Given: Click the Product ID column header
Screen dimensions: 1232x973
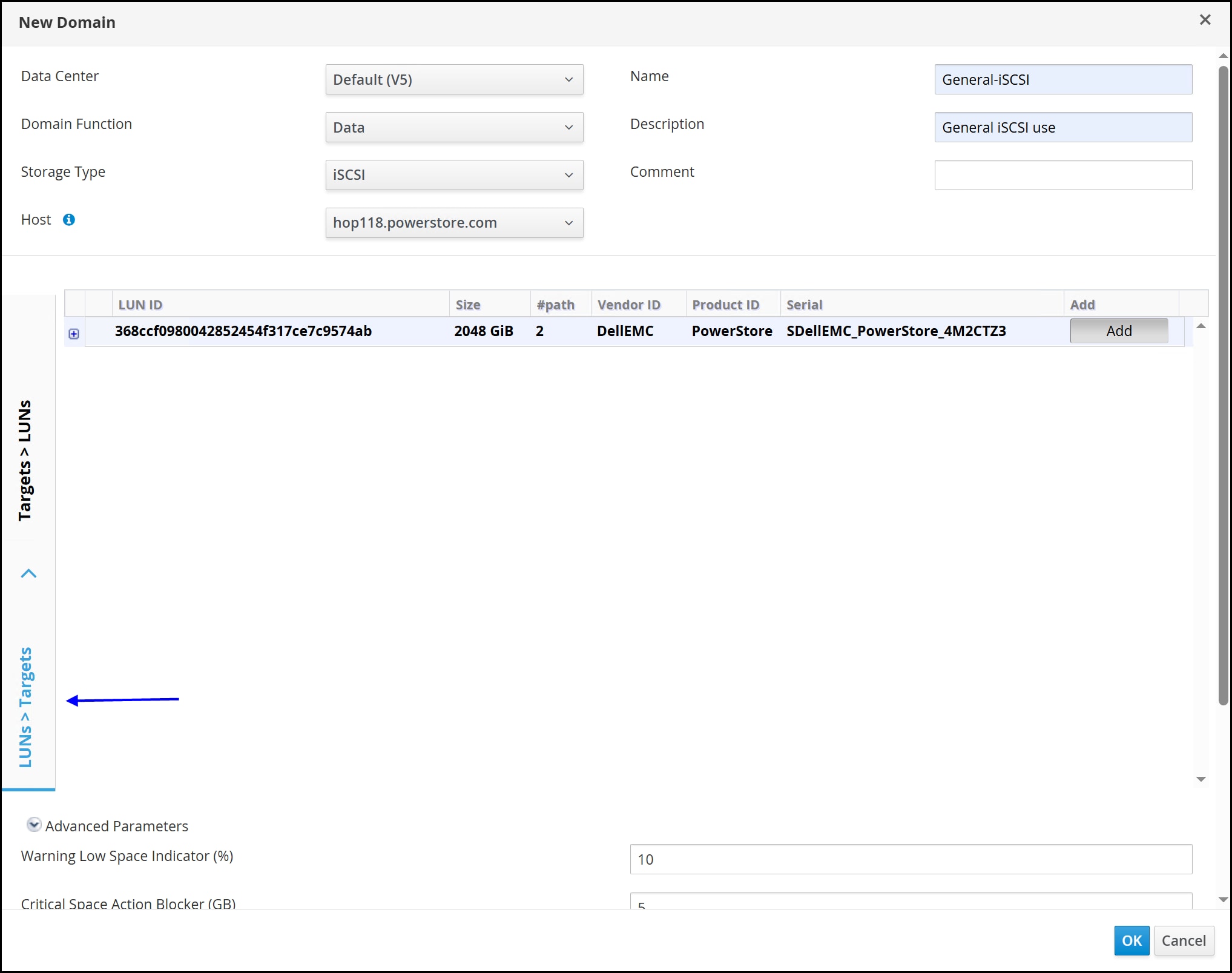Looking at the screenshot, I should tap(733, 305).
